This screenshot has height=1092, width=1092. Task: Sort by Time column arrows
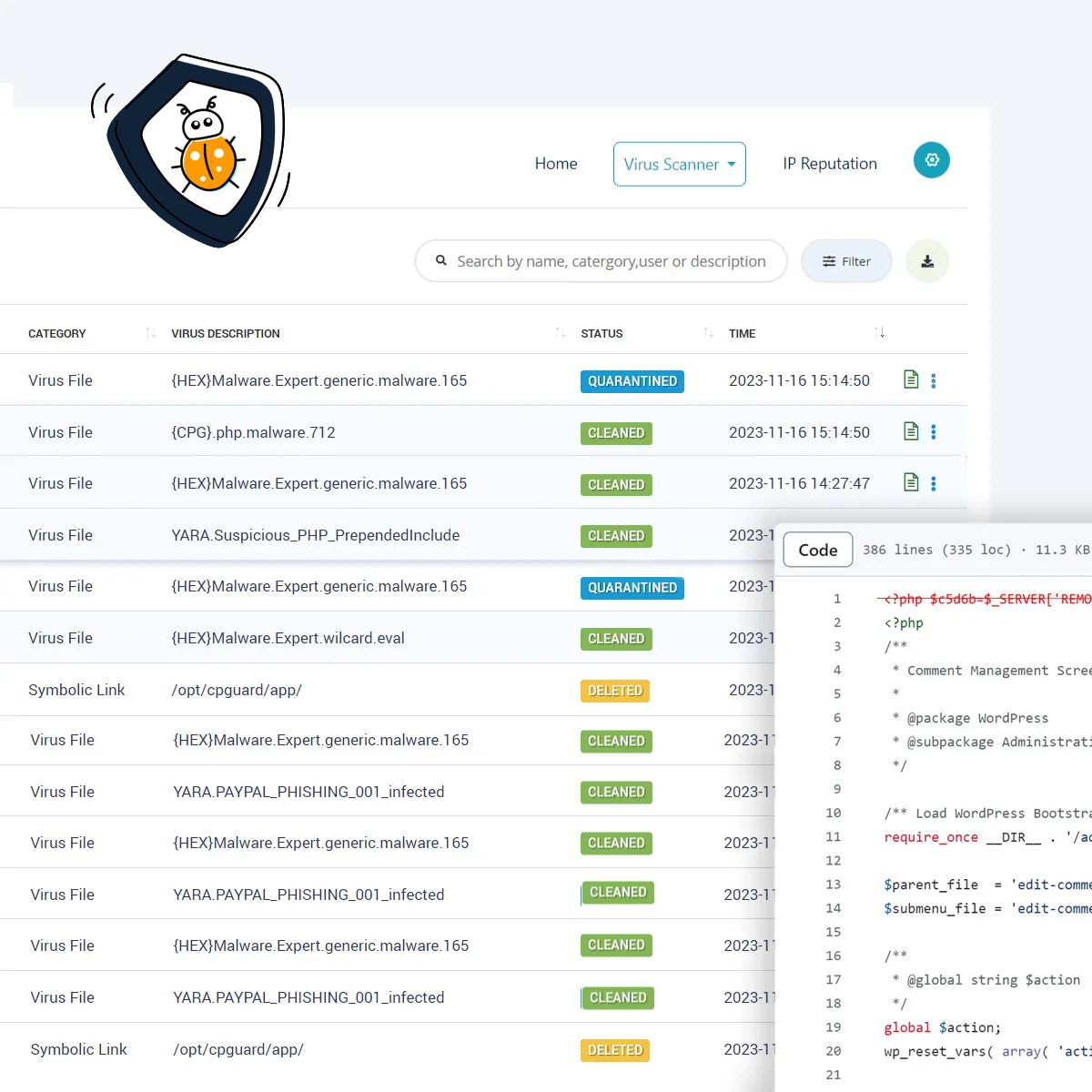pyautogui.click(x=879, y=333)
